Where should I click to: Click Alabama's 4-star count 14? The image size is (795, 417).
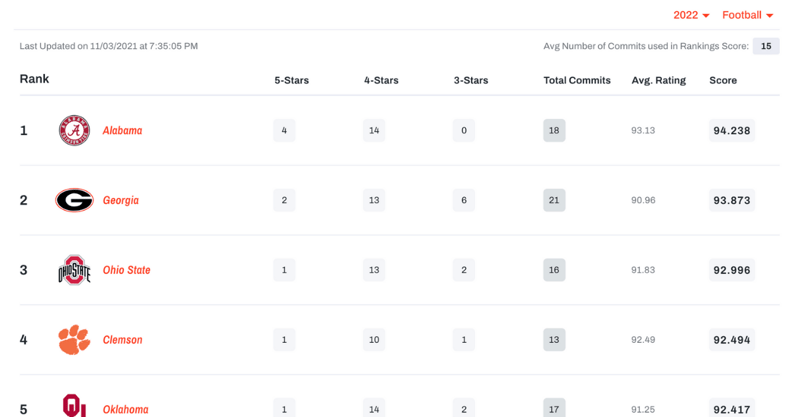click(374, 130)
